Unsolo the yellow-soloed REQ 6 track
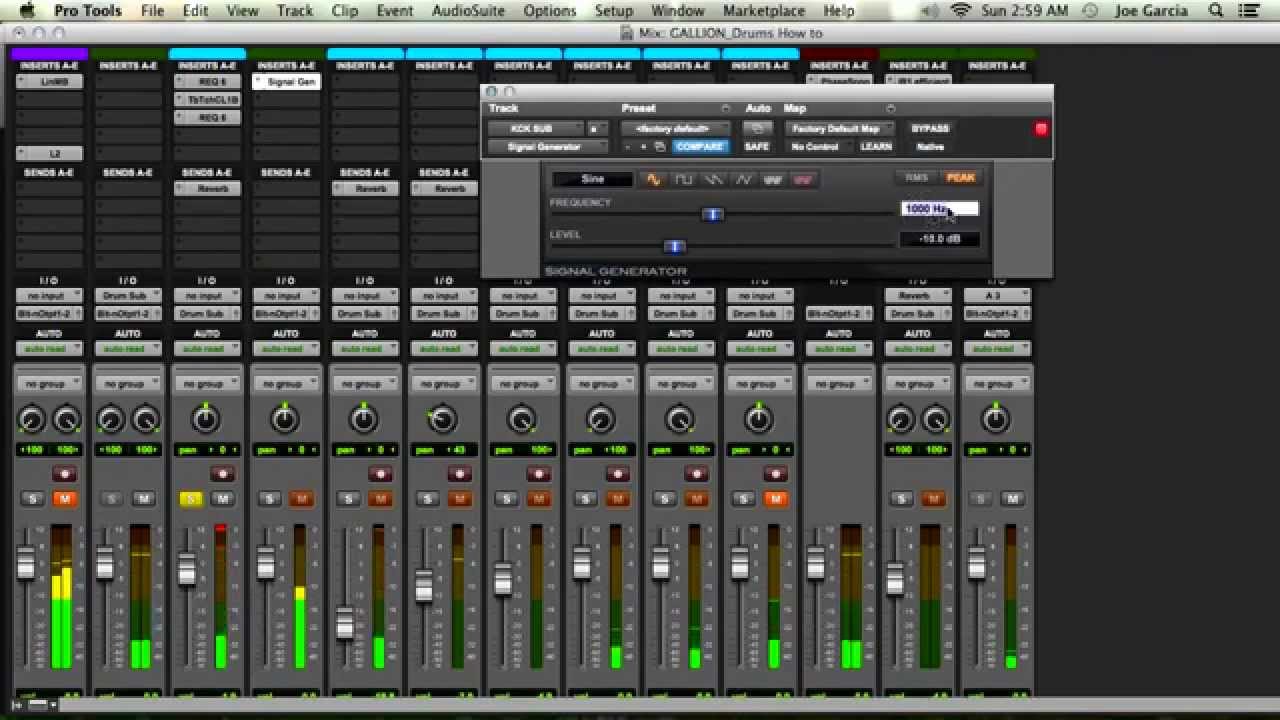 [x=190, y=499]
